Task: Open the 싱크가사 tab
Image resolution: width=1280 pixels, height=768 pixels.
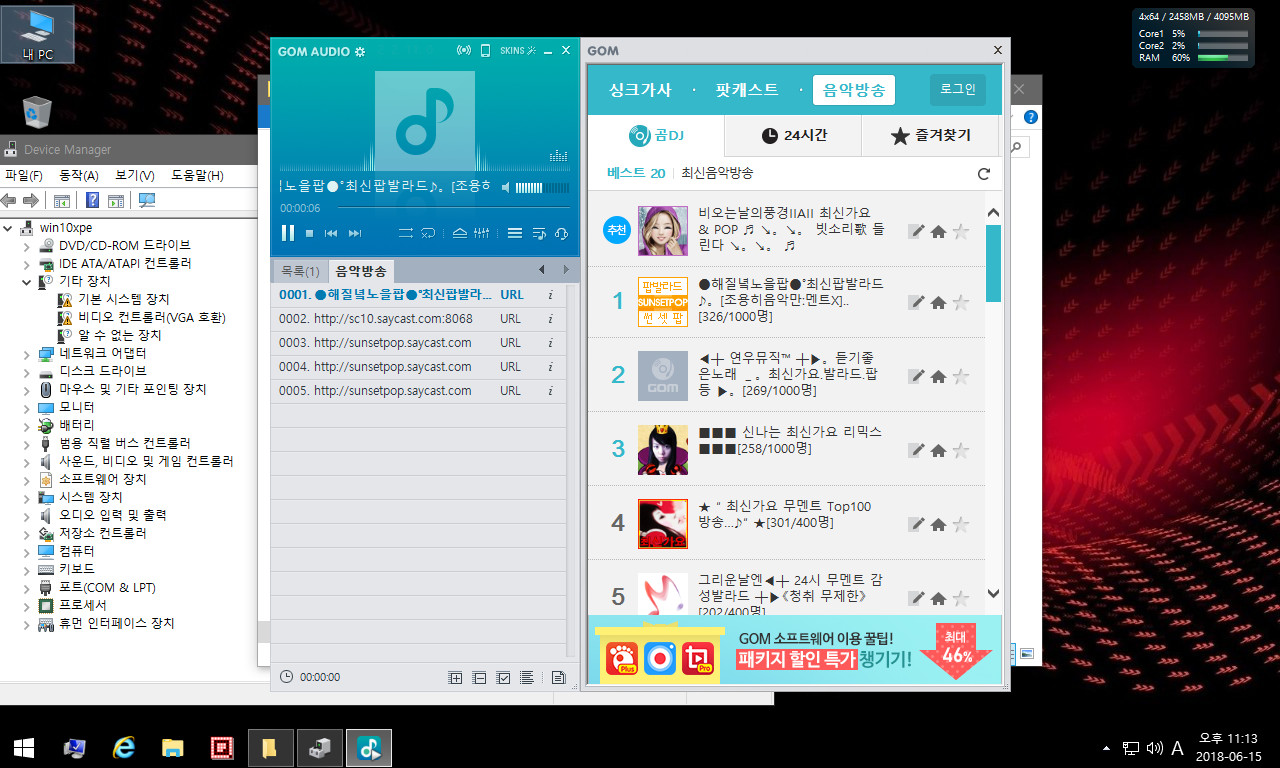Action: point(640,90)
